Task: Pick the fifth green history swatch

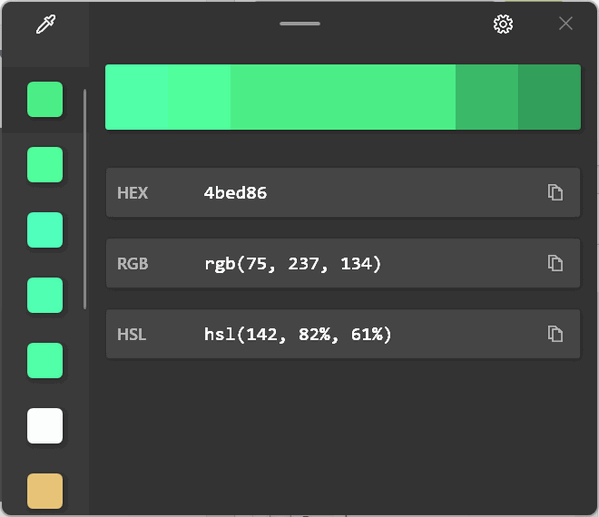Action: (45, 361)
